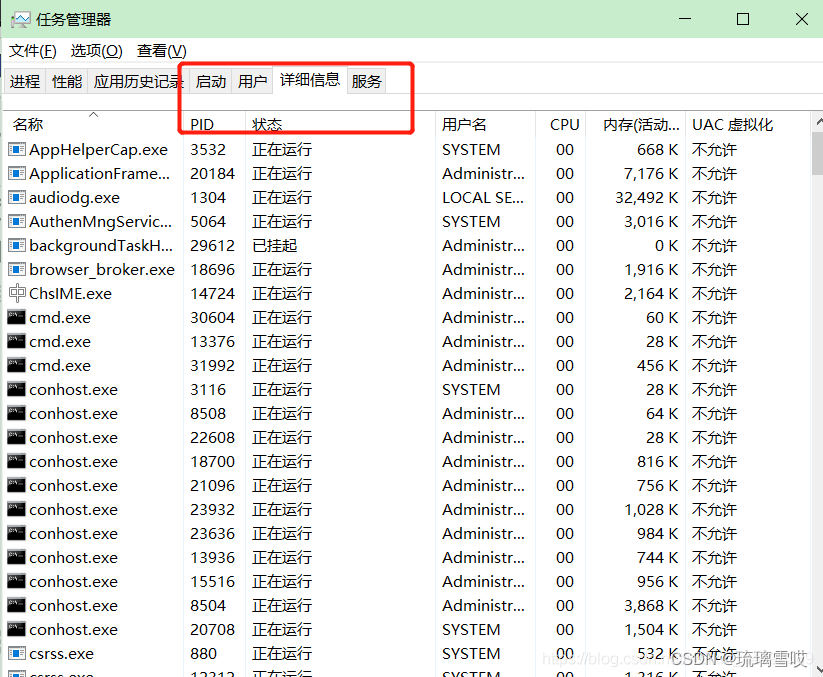Click the browser_broker.exe icon
This screenshot has height=677, width=823.
pyautogui.click(x=17, y=270)
